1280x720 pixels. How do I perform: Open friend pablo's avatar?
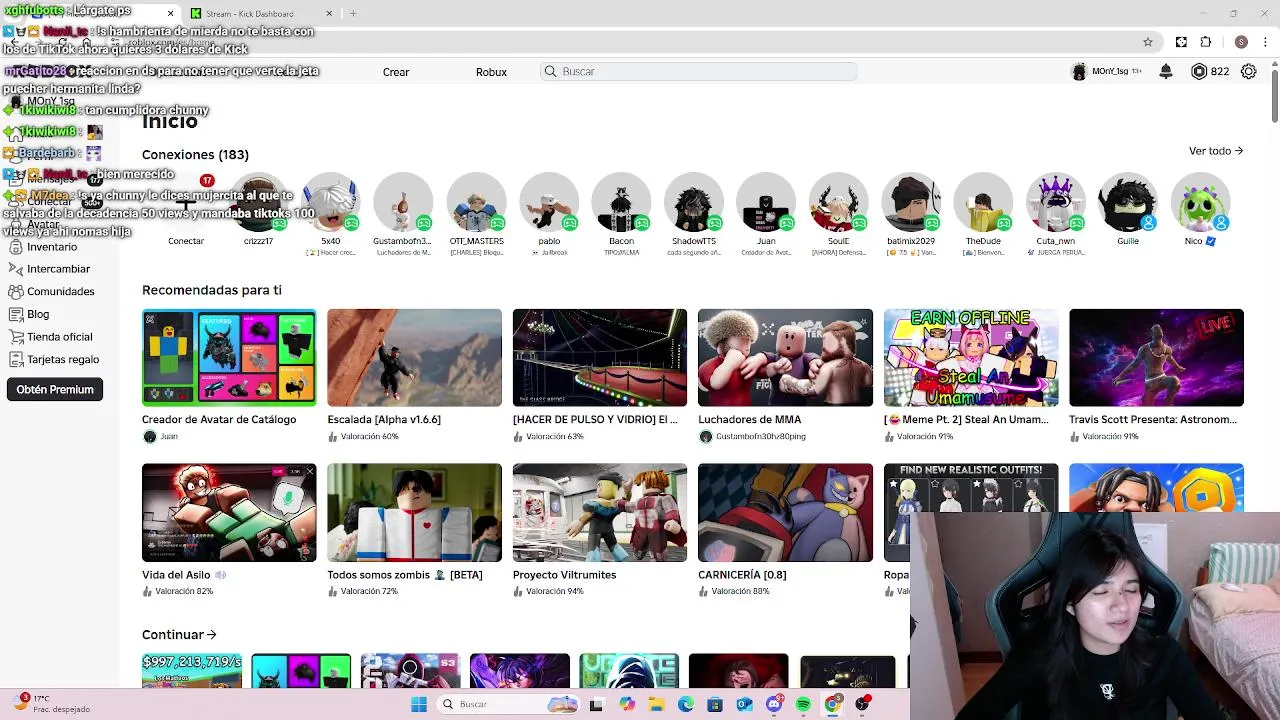coord(549,203)
